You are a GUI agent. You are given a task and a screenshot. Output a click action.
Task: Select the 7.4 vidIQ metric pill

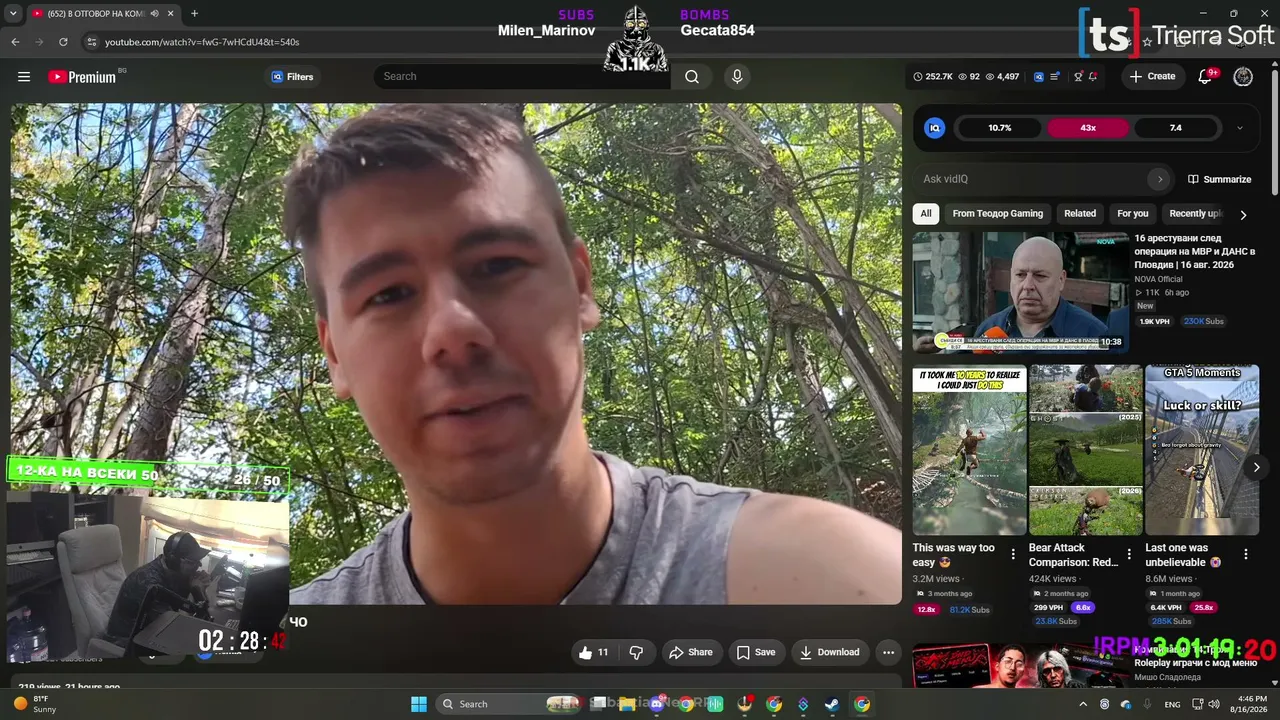[x=1176, y=128]
